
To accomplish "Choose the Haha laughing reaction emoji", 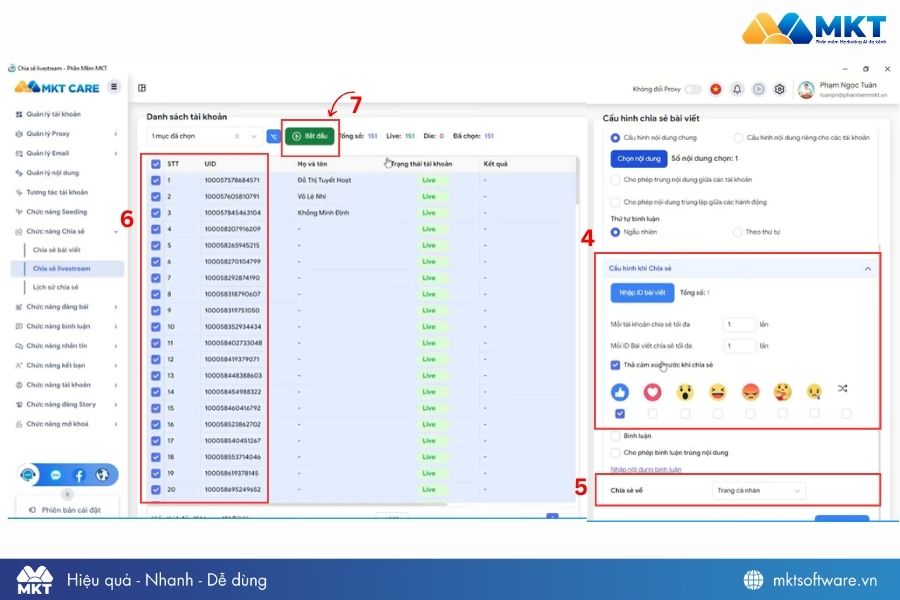I will pos(717,392).
